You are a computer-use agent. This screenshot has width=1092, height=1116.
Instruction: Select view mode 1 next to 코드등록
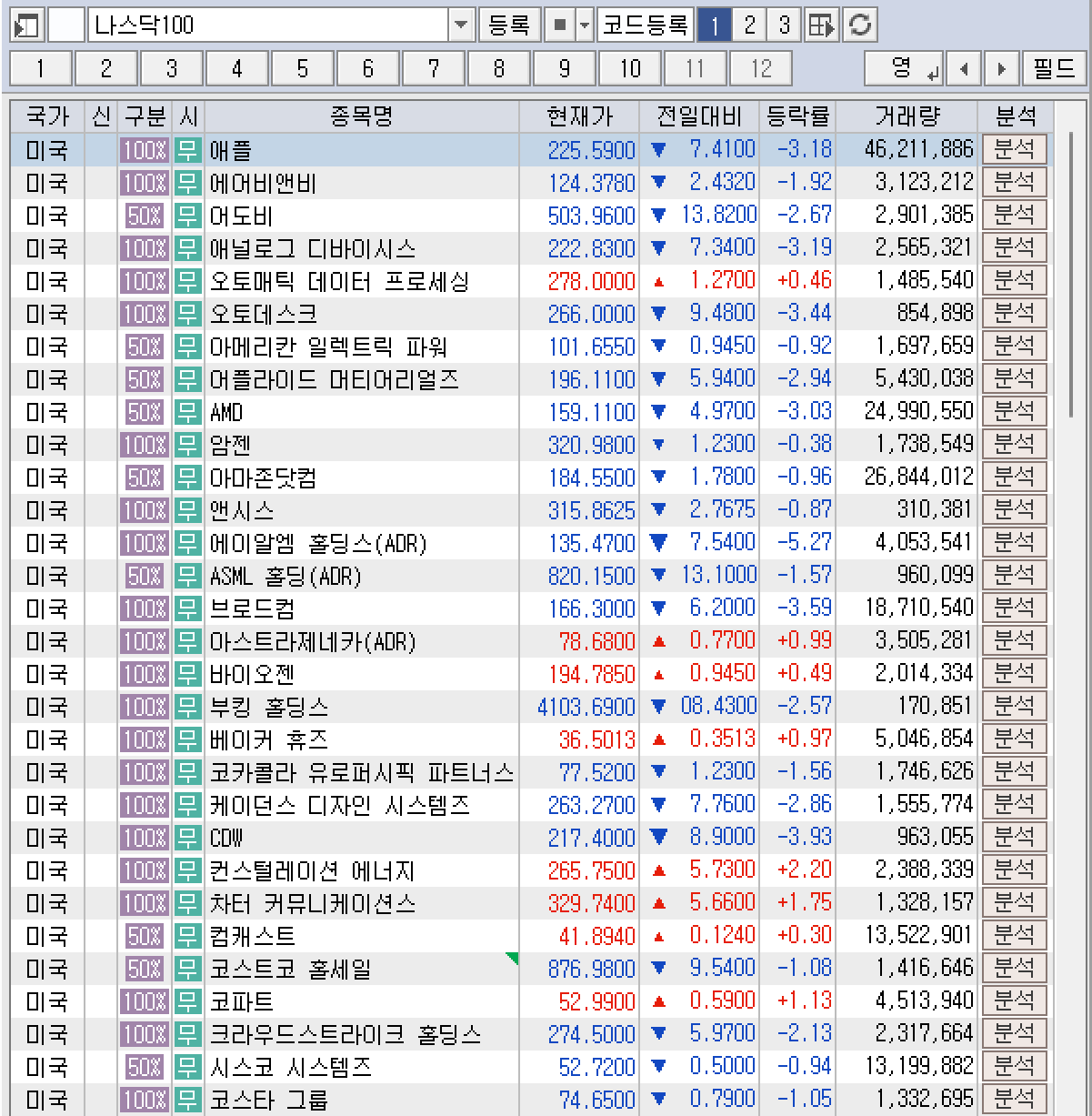715,25
